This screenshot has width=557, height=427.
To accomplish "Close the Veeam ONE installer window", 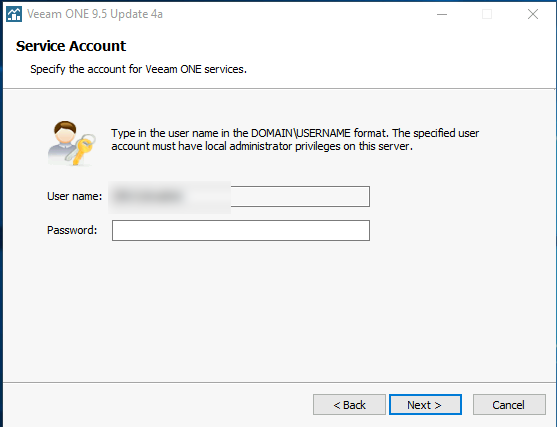I will 532,14.
